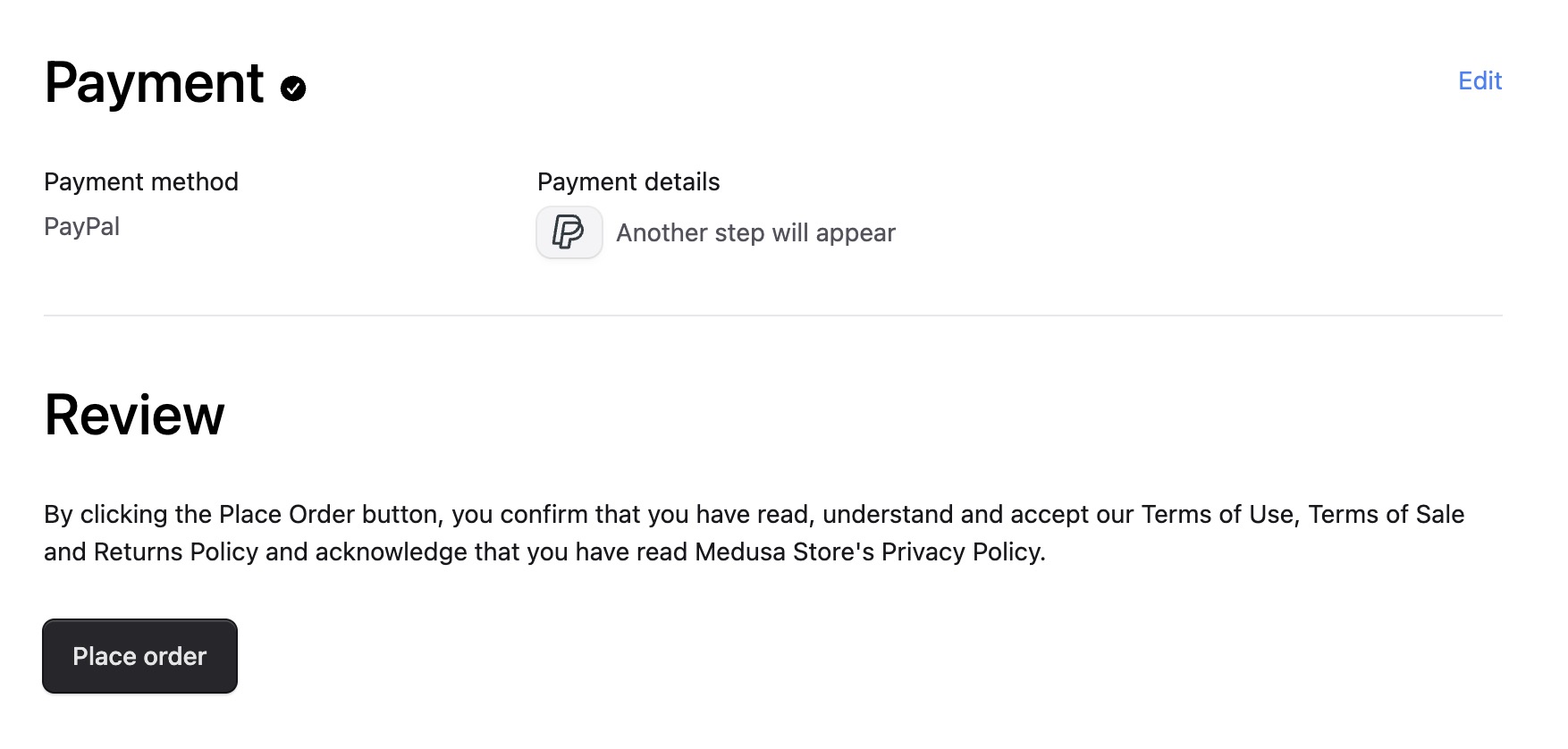Click the Payment section heading
The width and height of the screenshot is (1568, 749).
click(x=155, y=82)
